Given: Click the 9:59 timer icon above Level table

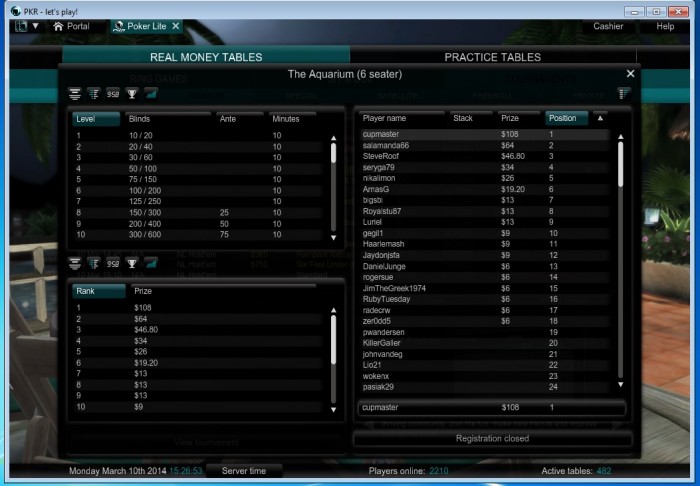Looking at the screenshot, I should (113, 94).
